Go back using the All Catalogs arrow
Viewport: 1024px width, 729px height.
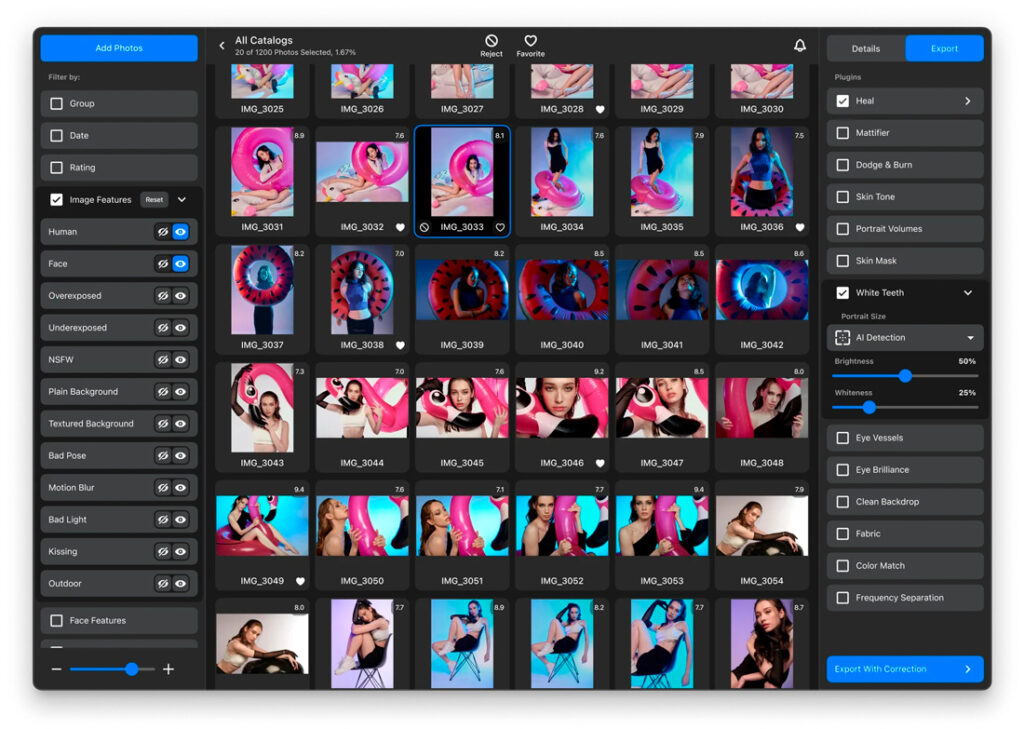pos(222,46)
